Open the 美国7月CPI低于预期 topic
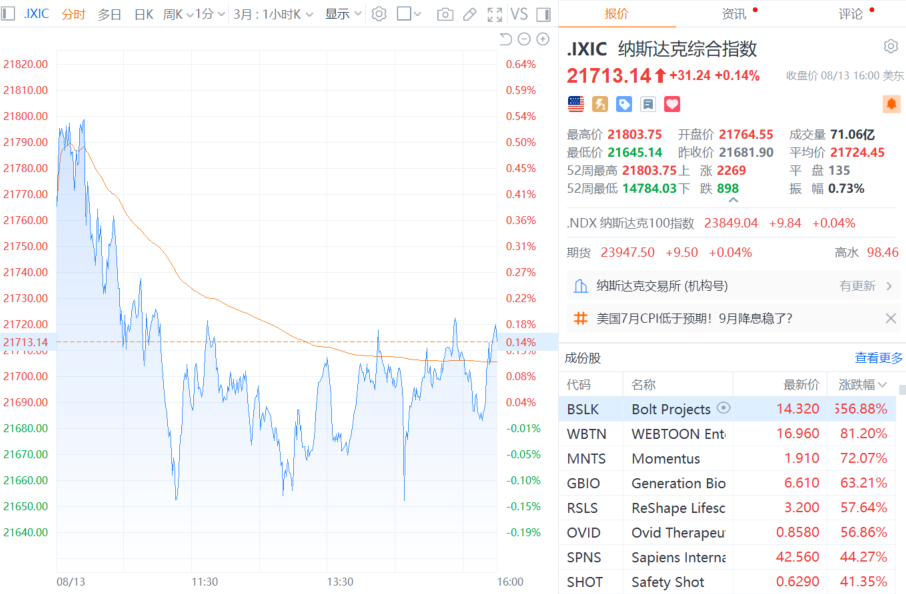906x594 pixels. [694, 318]
